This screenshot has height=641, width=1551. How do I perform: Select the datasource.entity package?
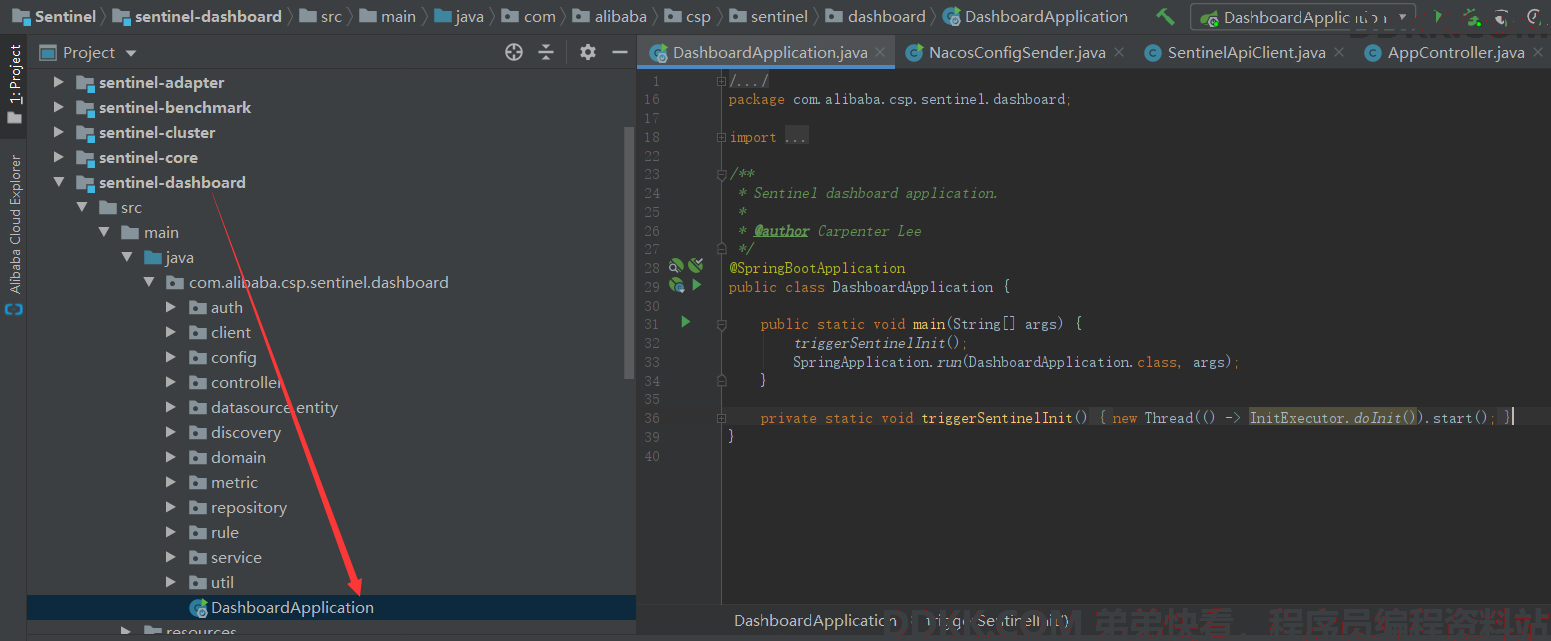click(x=274, y=407)
